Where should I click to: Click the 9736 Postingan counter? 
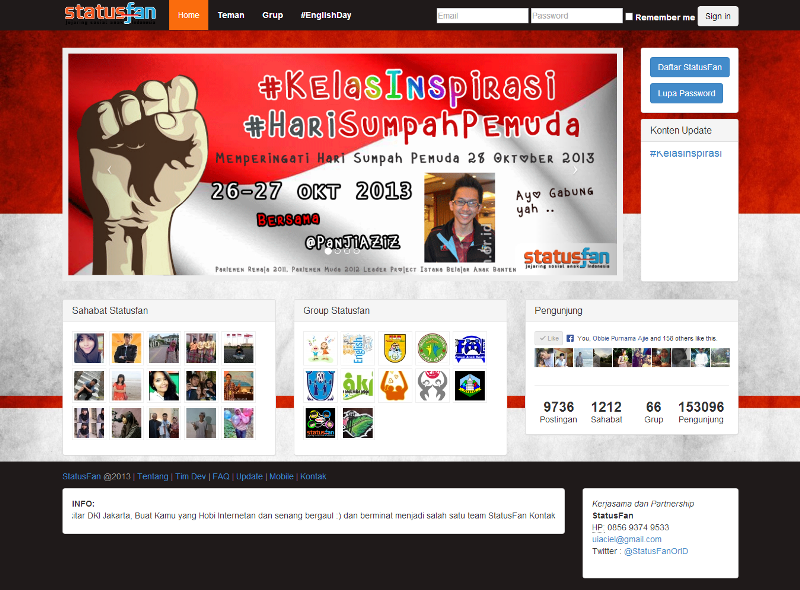point(559,412)
